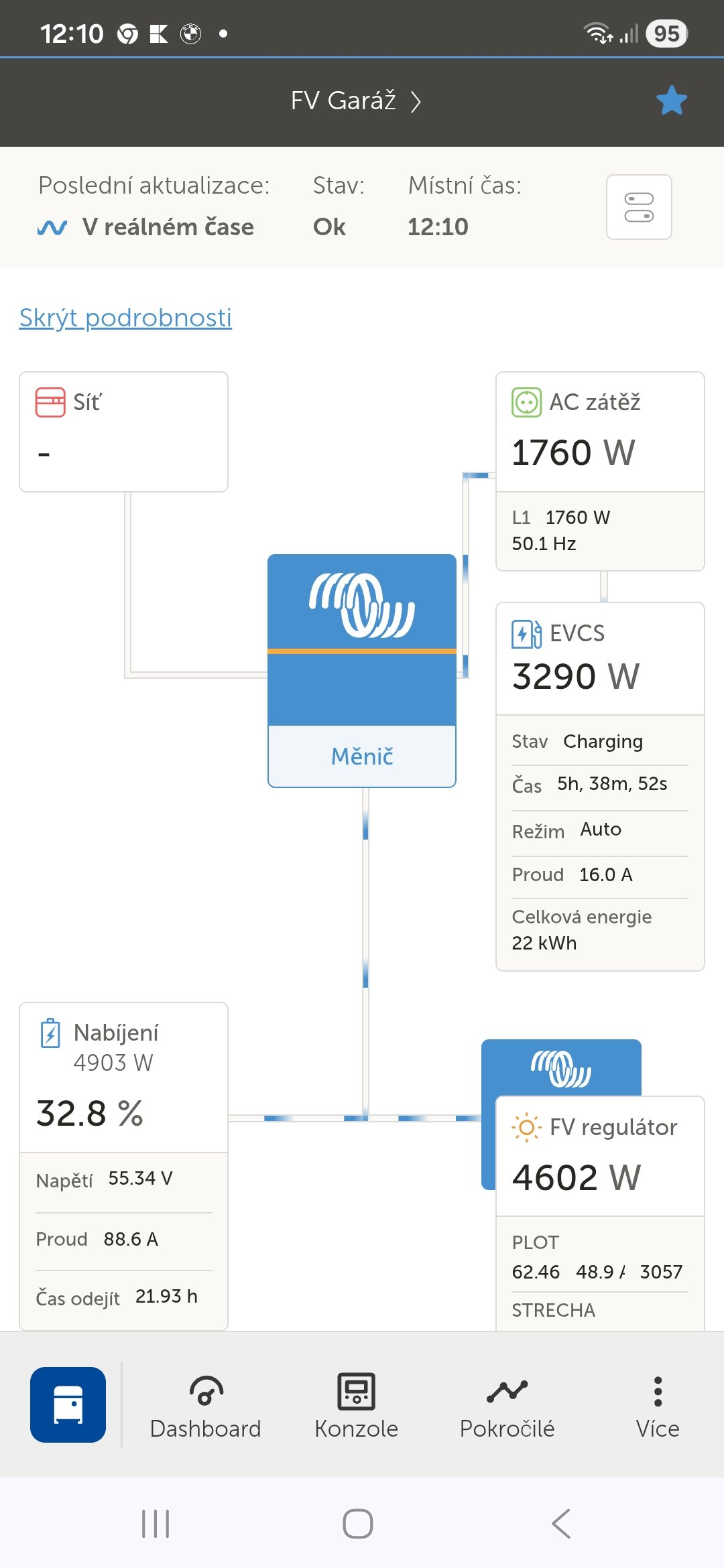Tap the red grid meter icon

click(50, 403)
